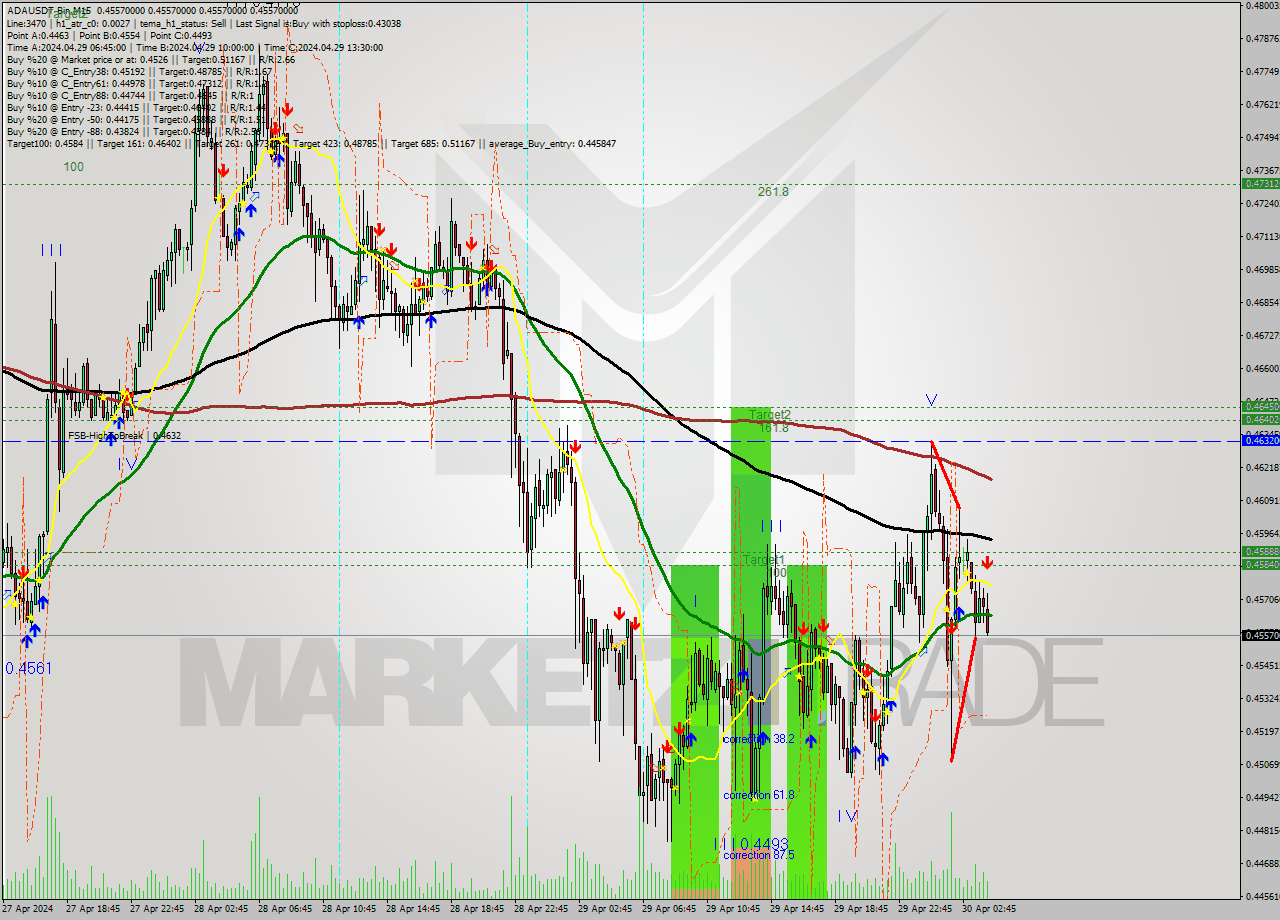
Task: Click the green 0.47312 price tag
Action: (x=1260, y=184)
